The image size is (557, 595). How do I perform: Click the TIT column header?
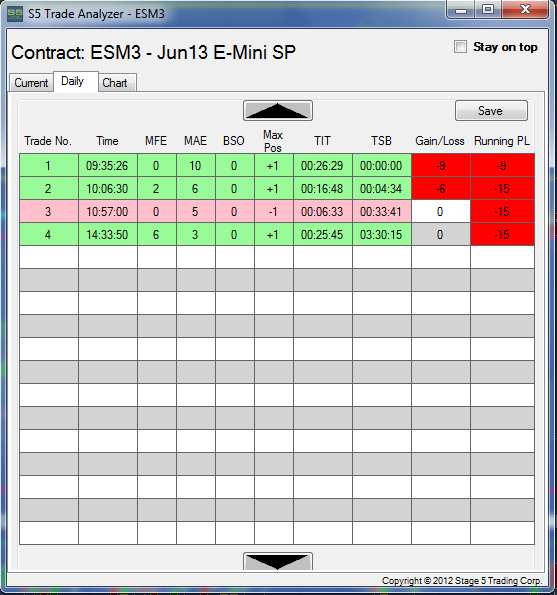(x=322, y=141)
